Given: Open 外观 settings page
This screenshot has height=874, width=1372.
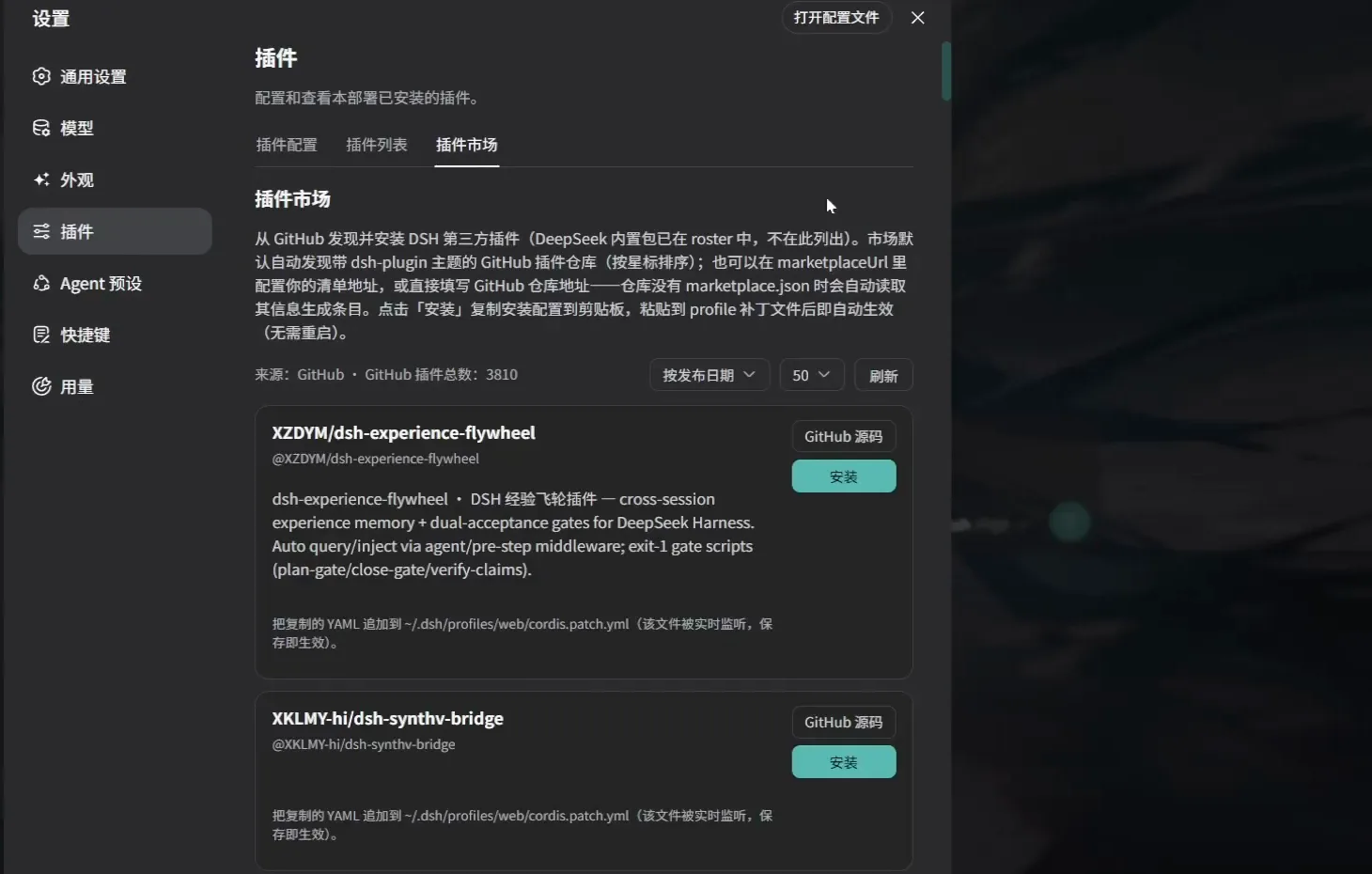Looking at the screenshot, I should (115, 179).
